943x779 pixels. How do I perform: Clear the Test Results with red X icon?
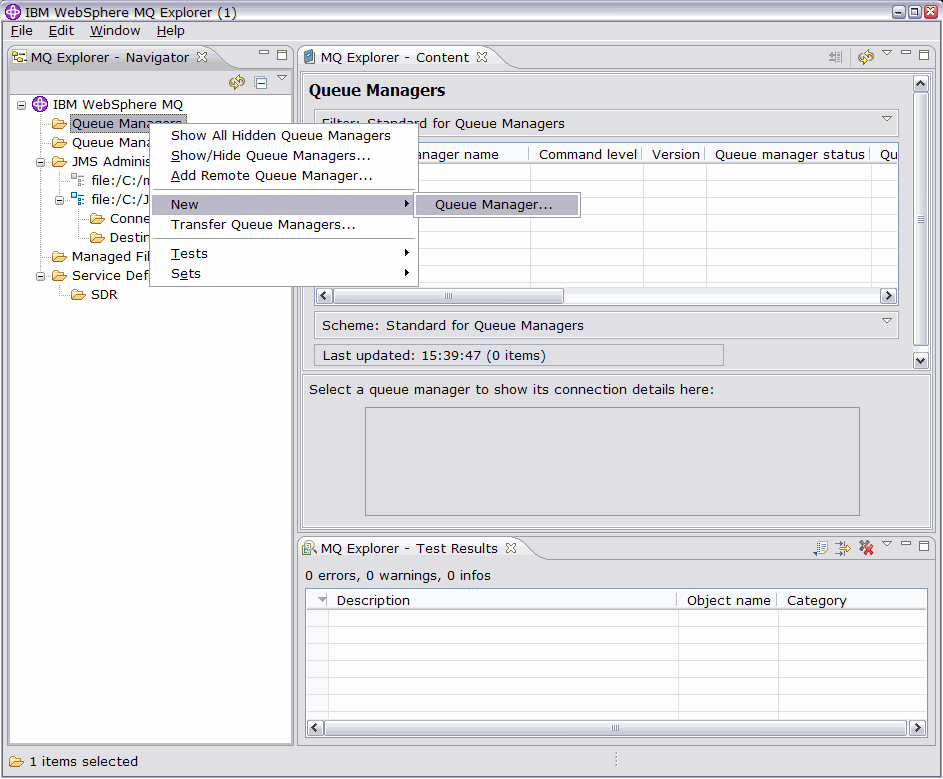pos(866,547)
